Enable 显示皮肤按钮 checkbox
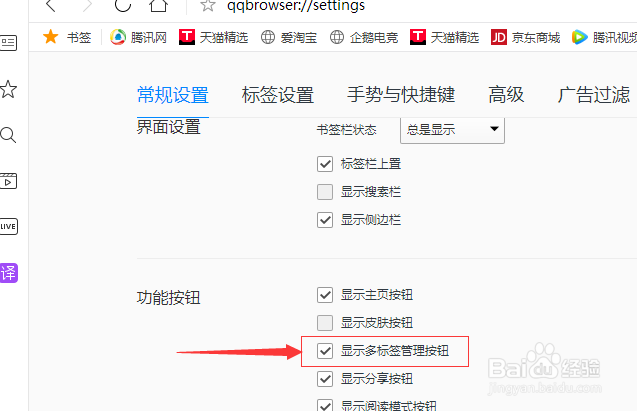637x411 pixels. pyautogui.click(x=325, y=323)
